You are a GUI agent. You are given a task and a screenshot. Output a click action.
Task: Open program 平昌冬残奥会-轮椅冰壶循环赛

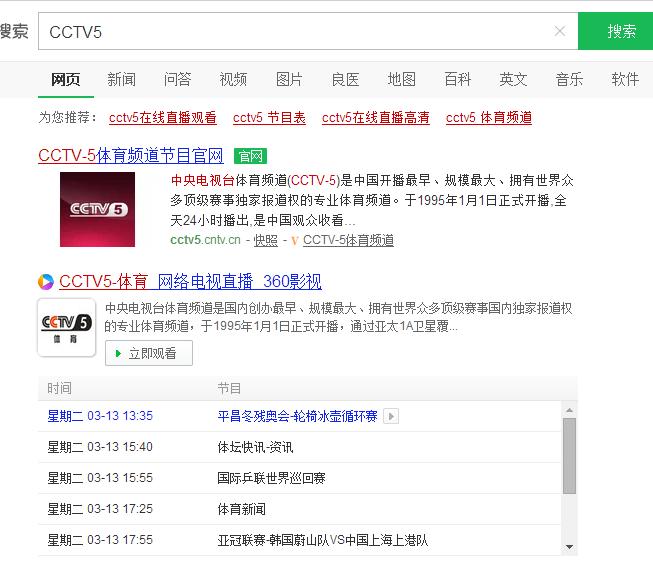tap(297, 416)
